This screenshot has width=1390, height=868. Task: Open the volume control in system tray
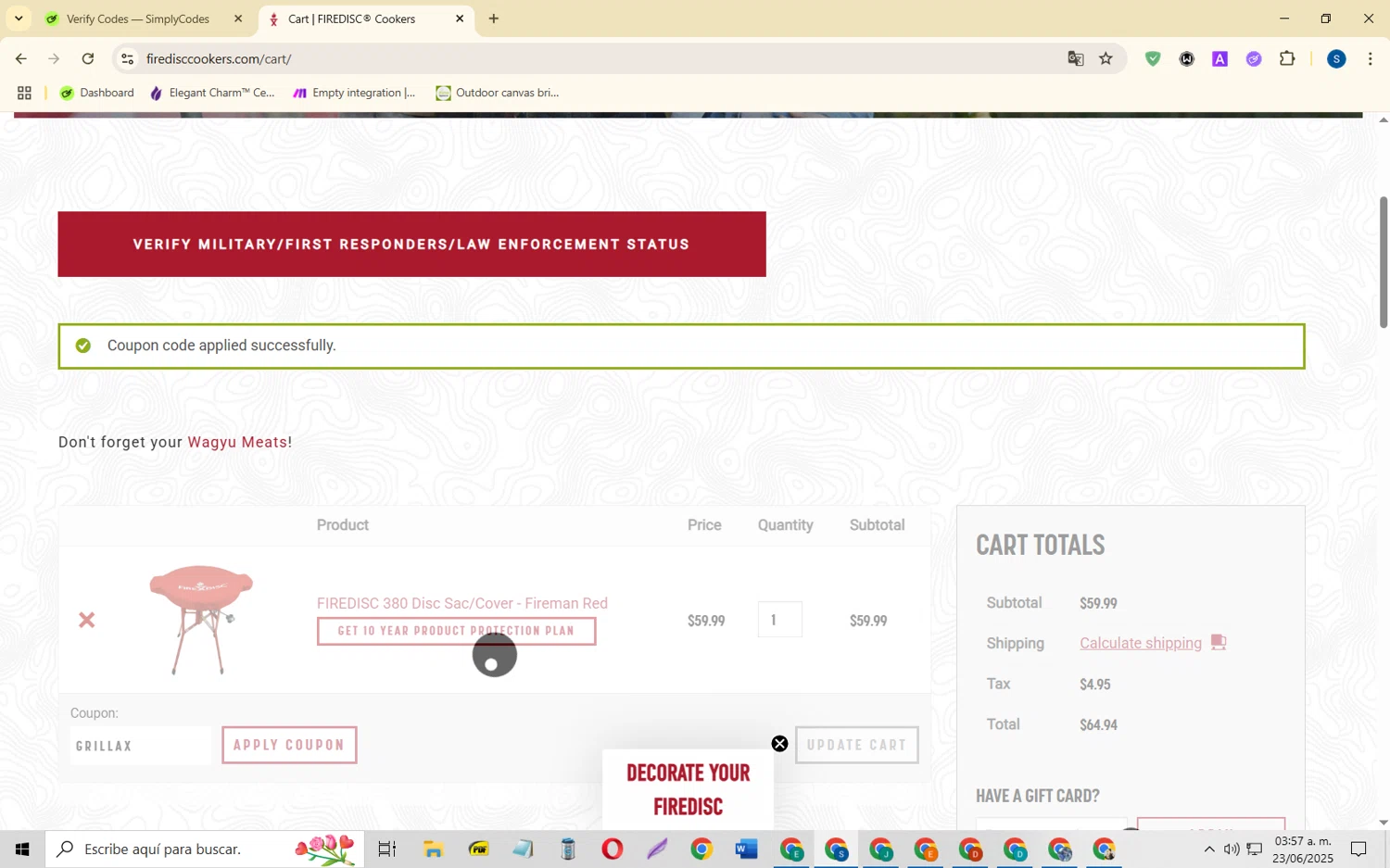coord(1231,849)
